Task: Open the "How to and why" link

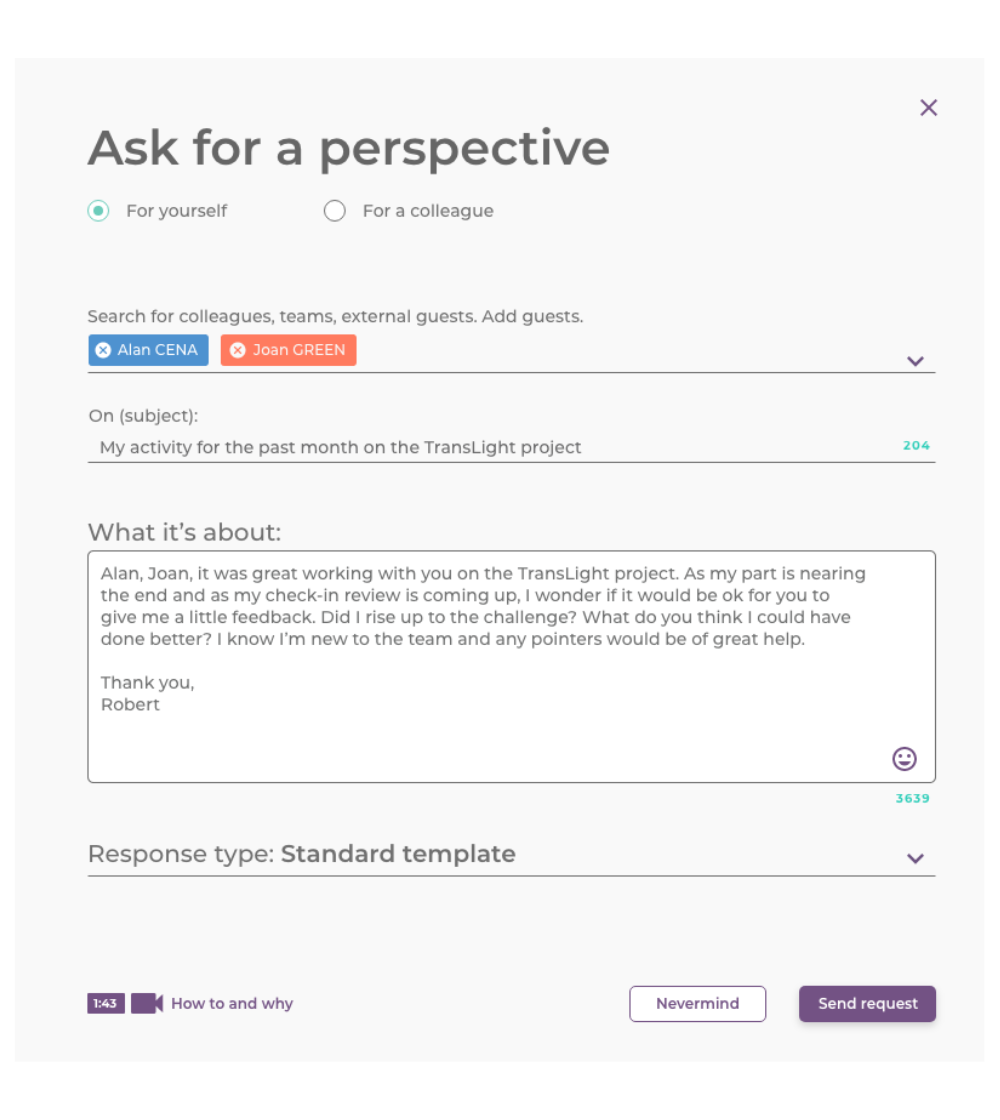Action: pos(231,1003)
